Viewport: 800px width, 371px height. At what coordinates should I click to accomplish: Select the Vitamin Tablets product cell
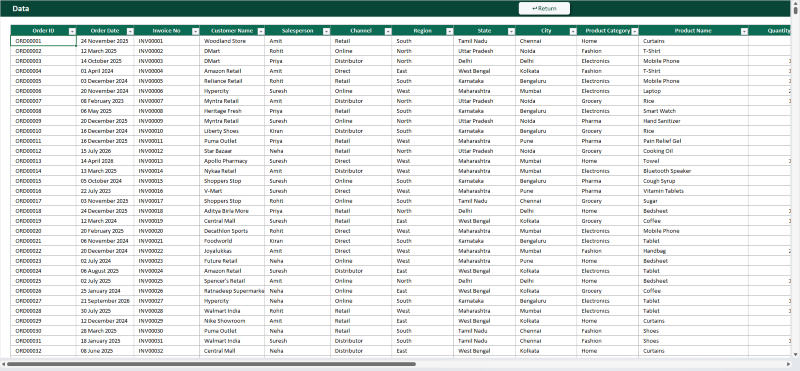pos(694,191)
